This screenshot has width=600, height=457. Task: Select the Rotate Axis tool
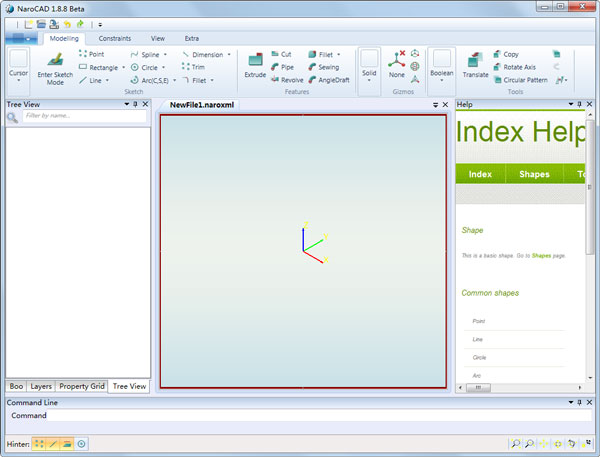click(x=515, y=67)
